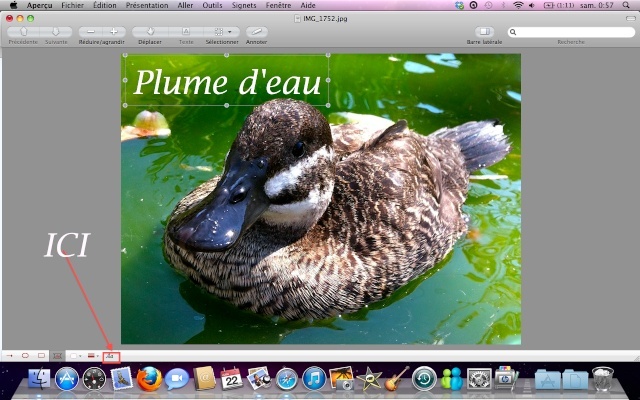Open HP printer utility in Dock

507,378
